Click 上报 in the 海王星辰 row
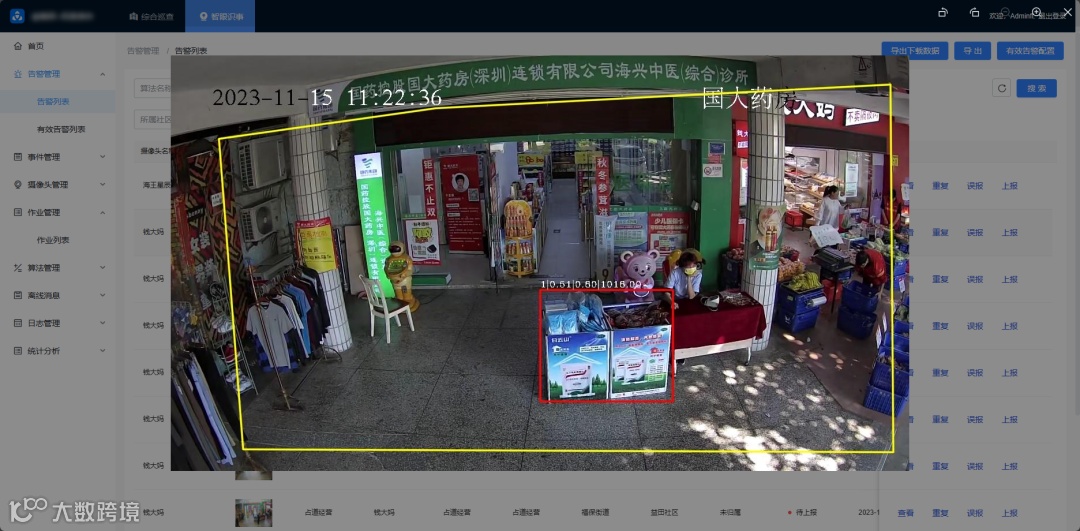The width and height of the screenshot is (1080, 531). [x=1009, y=185]
